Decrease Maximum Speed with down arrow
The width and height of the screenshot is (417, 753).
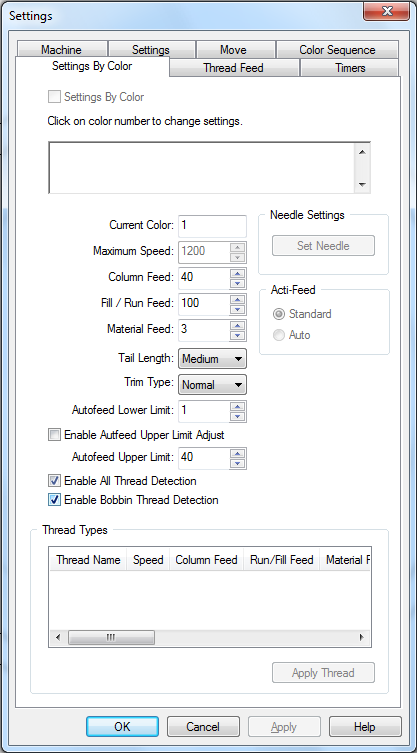click(x=237, y=257)
